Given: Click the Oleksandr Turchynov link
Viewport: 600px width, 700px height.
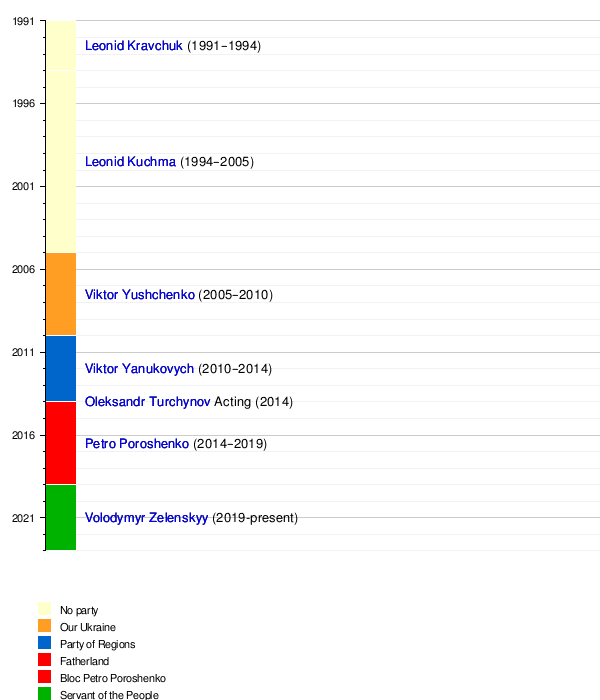Looking at the screenshot, I should pyautogui.click(x=147, y=402).
